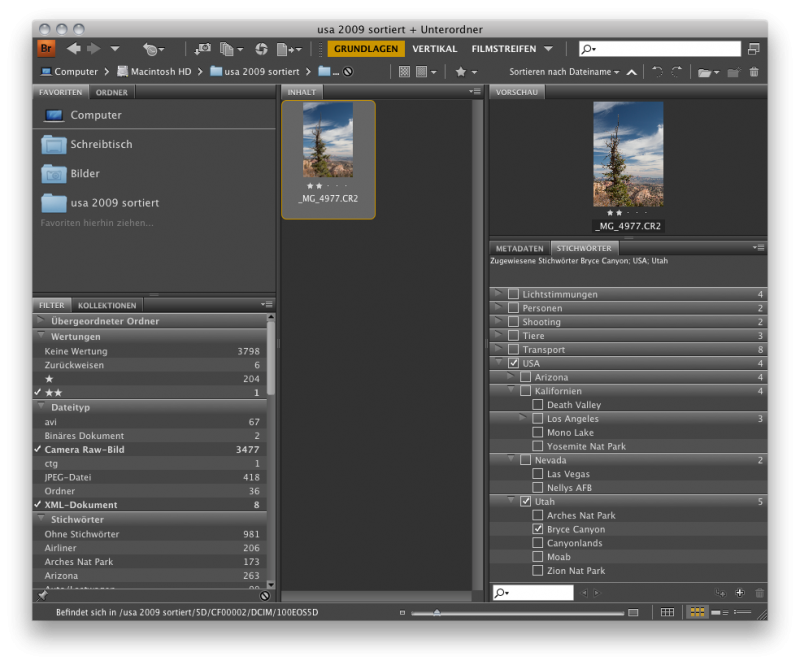Add new keyword plus icon
This screenshot has height=665, width=800.
740,593
